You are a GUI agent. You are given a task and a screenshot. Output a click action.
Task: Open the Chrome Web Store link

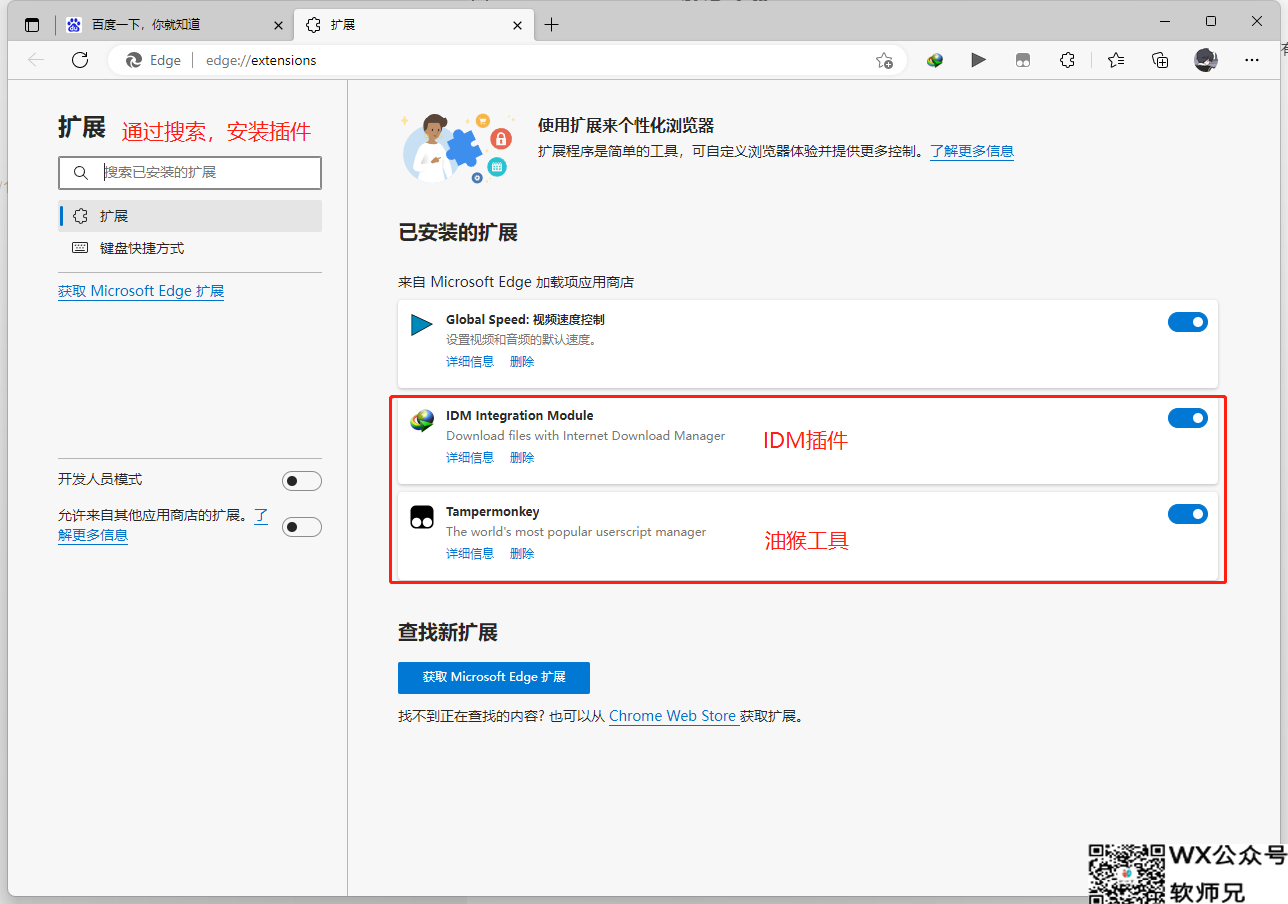pyautogui.click(x=673, y=716)
